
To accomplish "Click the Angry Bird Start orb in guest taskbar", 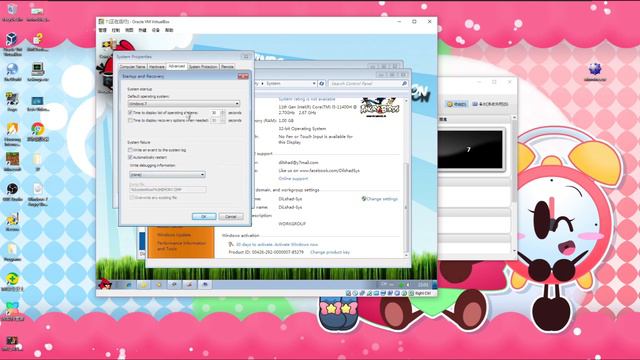I will click(x=105, y=284).
